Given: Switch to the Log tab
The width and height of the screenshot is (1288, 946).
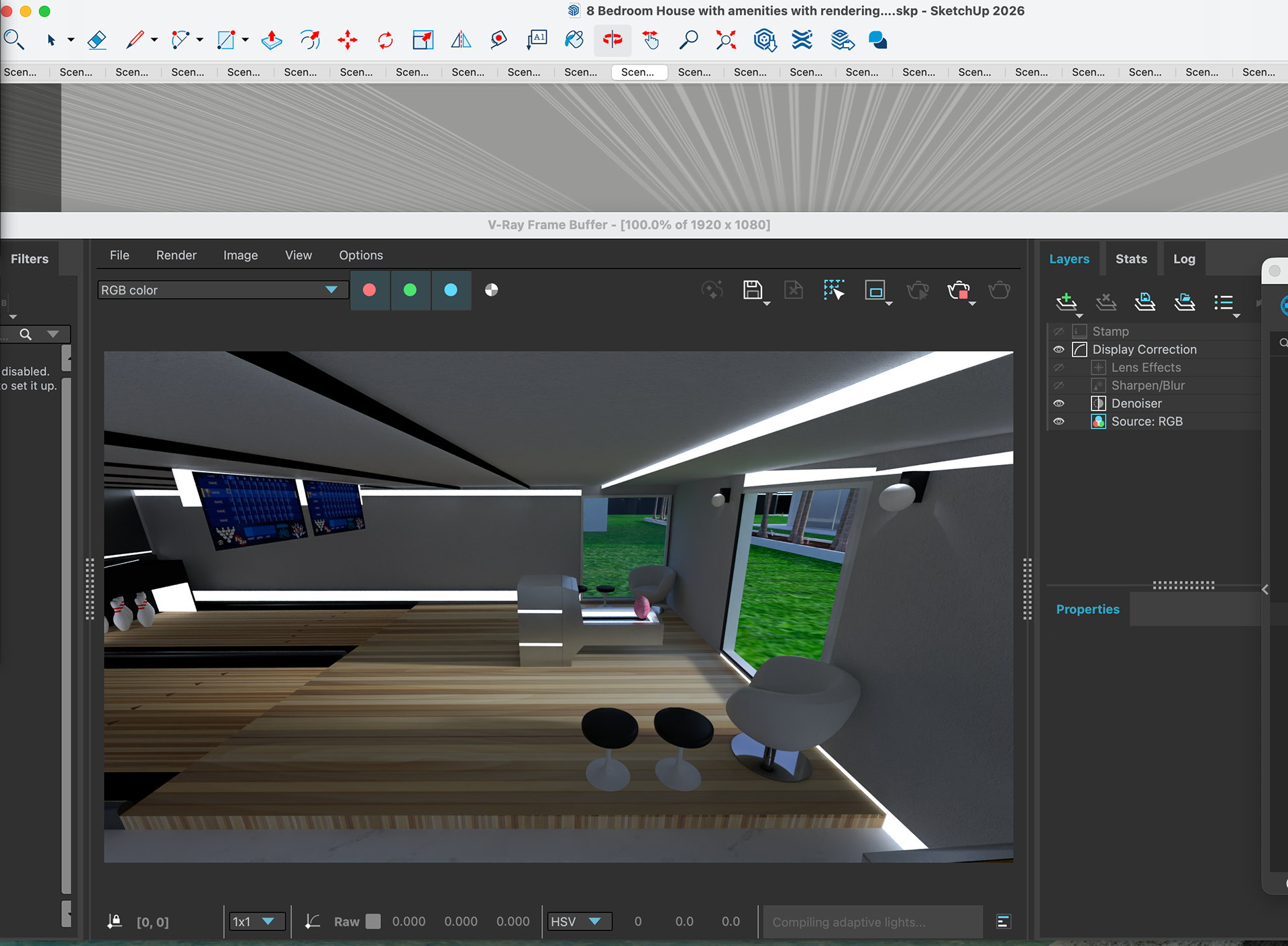Looking at the screenshot, I should pyautogui.click(x=1183, y=259).
